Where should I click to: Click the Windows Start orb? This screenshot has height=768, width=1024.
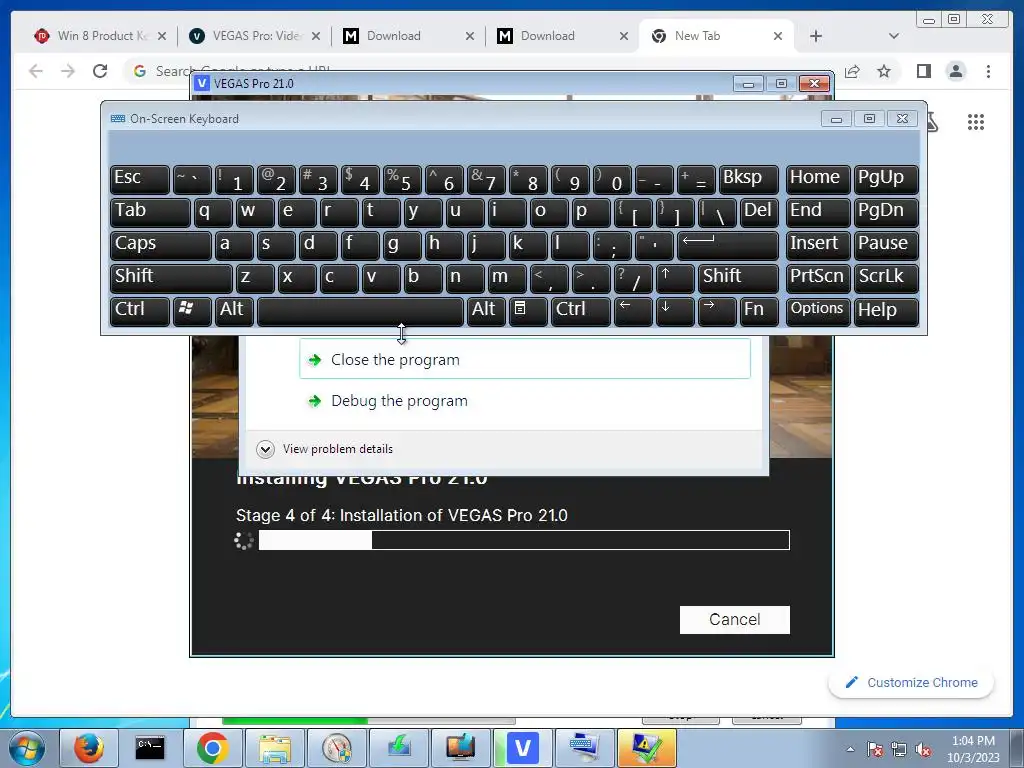(x=27, y=748)
